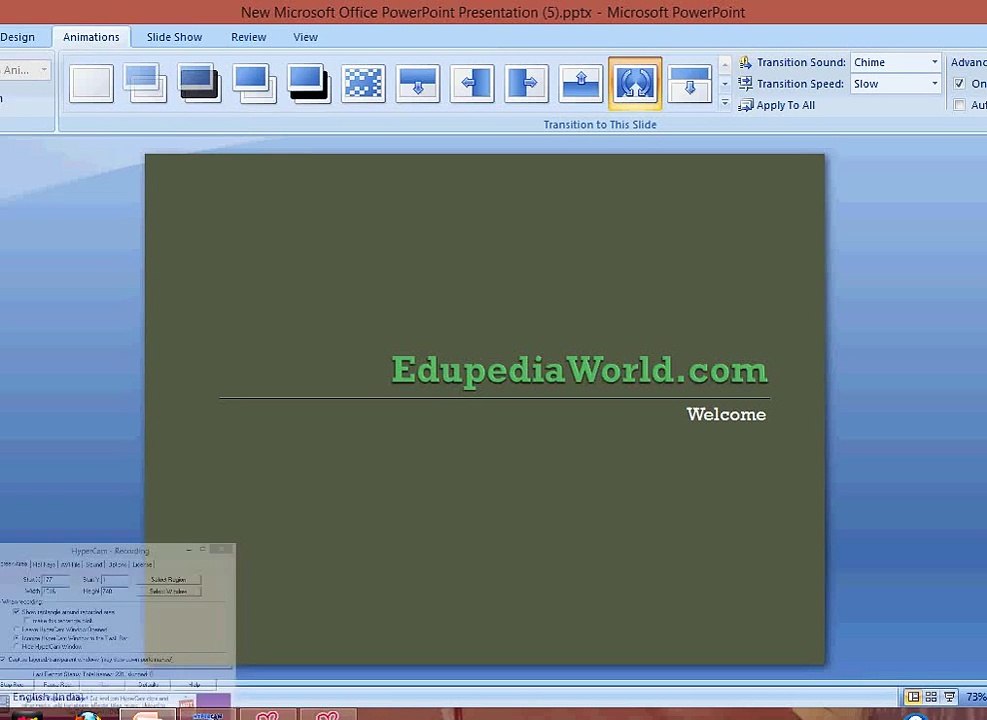
Task: Select the Welcome subtitle on slide
Action: point(726,414)
